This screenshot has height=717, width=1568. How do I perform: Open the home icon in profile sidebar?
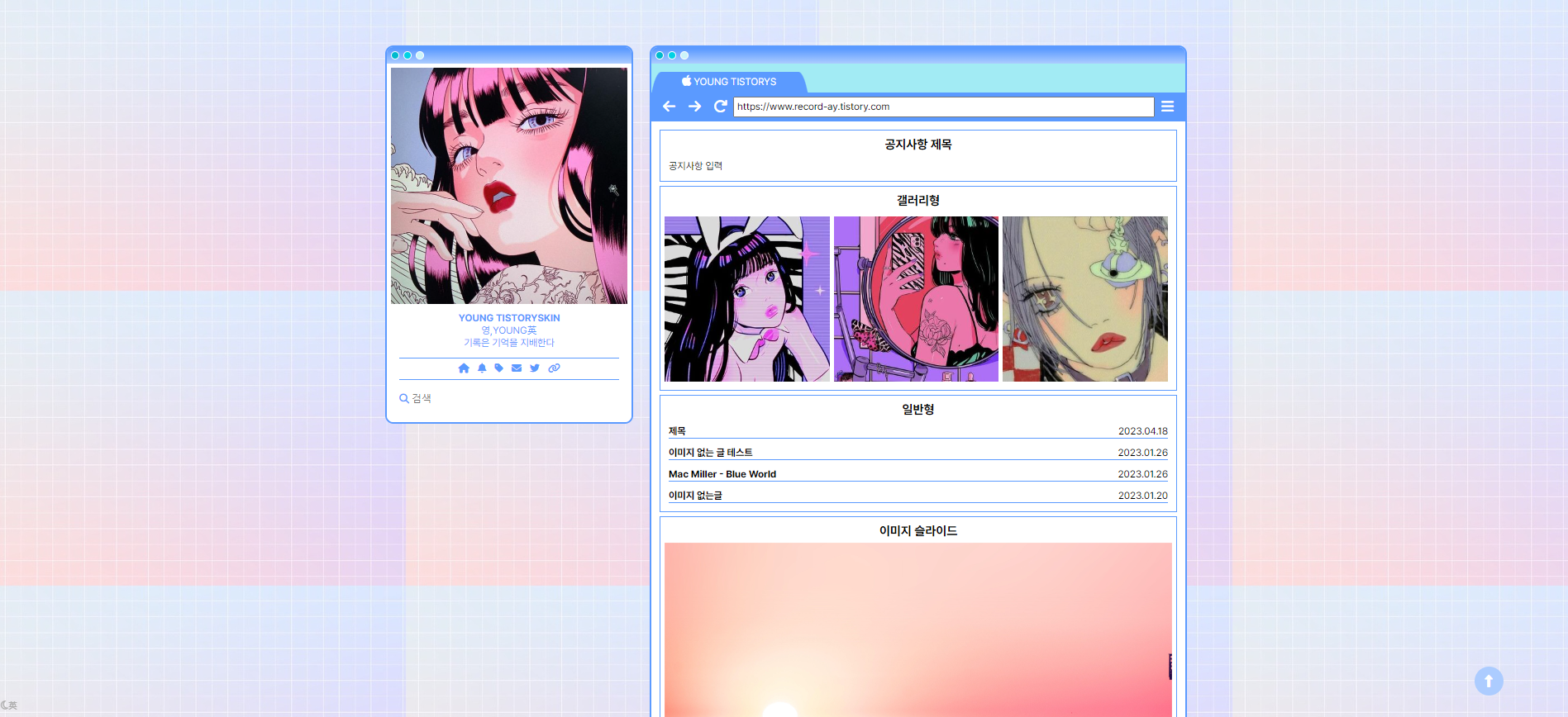click(x=464, y=368)
